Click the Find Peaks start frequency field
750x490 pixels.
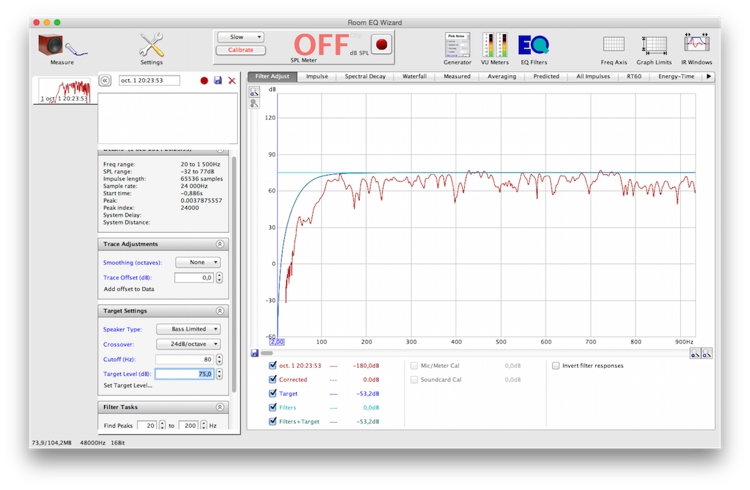pos(147,425)
